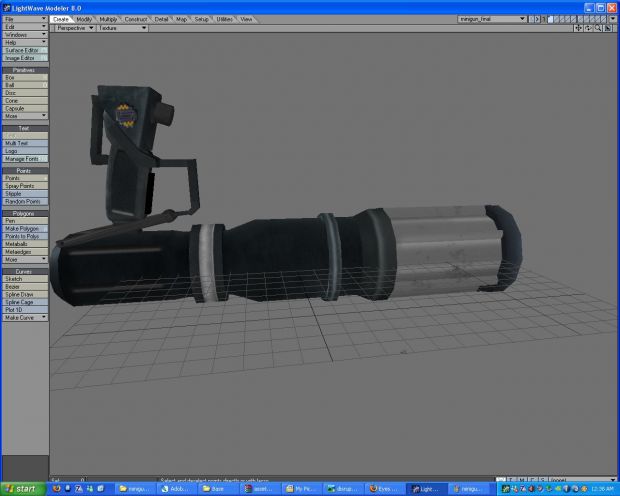620x496 pixels.
Task: Select the Sketch curve tool
Action: pyautogui.click(x=25, y=279)
